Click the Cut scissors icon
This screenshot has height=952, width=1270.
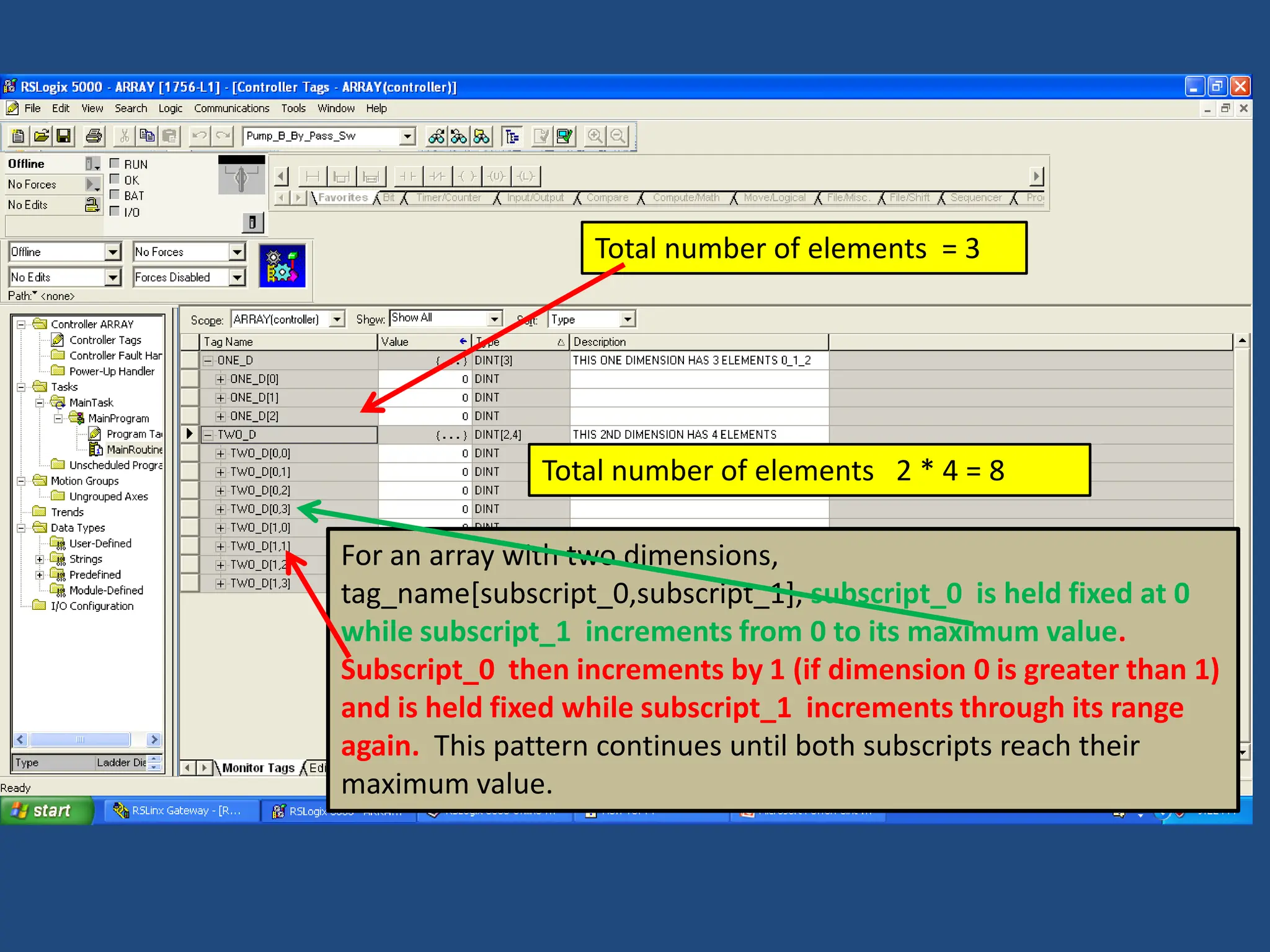(x=125, y=136)
